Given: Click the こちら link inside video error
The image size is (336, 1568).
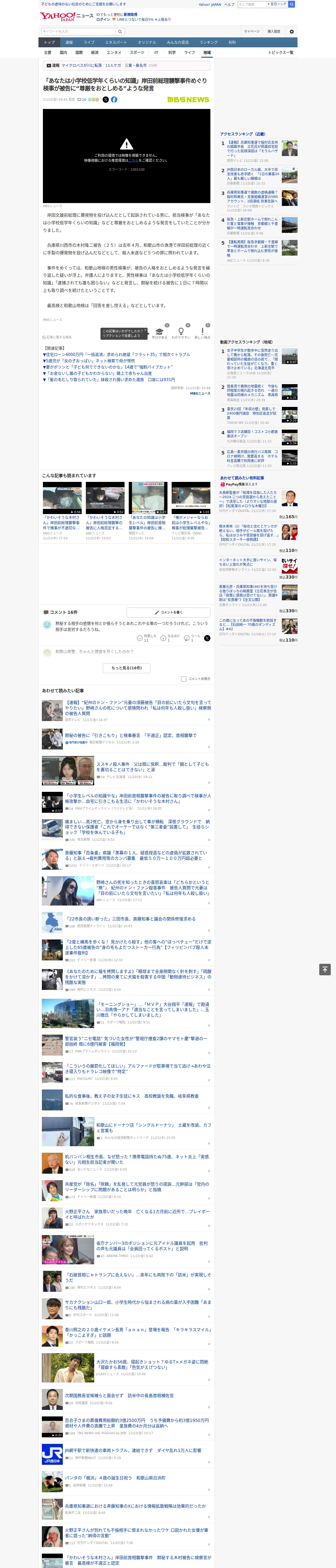Looking at the screenshot, I should (x=133, y=160).
